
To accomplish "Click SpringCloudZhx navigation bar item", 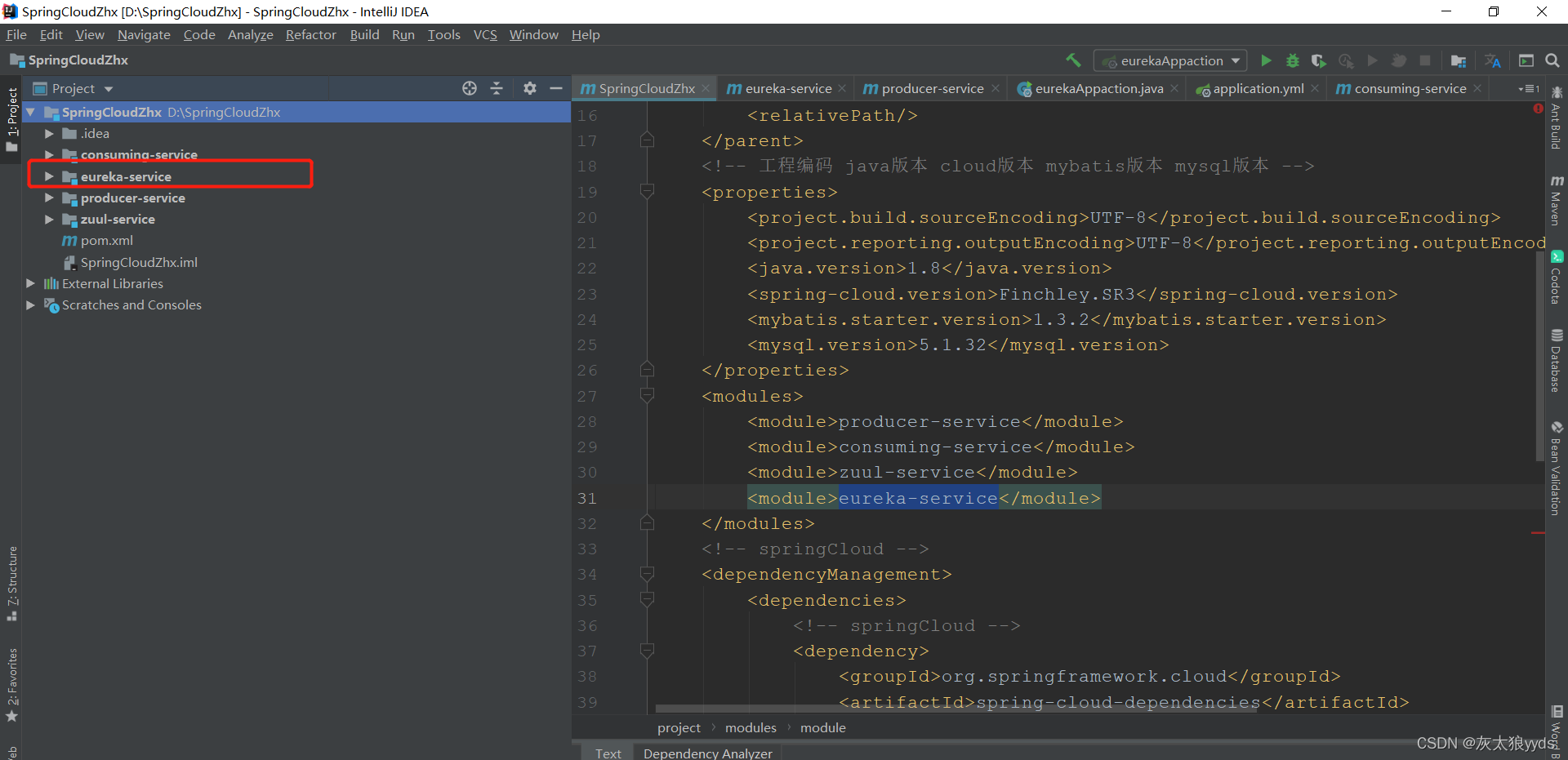I will pyautogui.click(x=69, y=60).
